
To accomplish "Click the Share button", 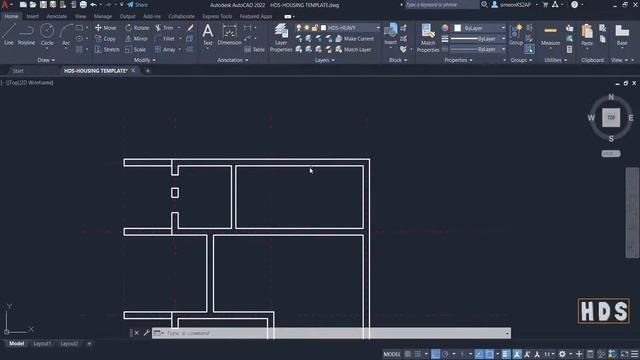I will click(138, 5).
